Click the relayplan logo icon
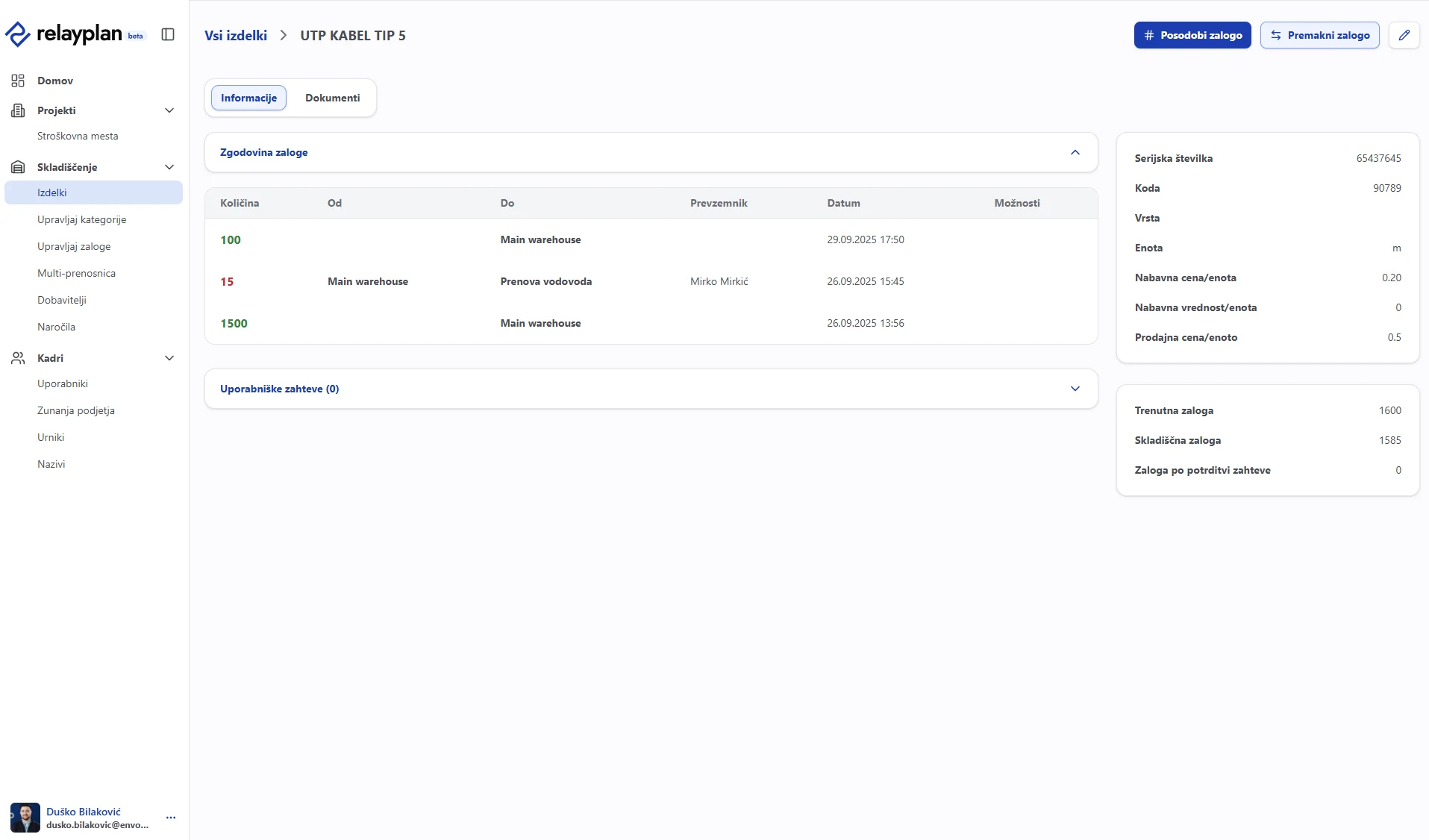The image size is (1429, 840). coord(17,34)
